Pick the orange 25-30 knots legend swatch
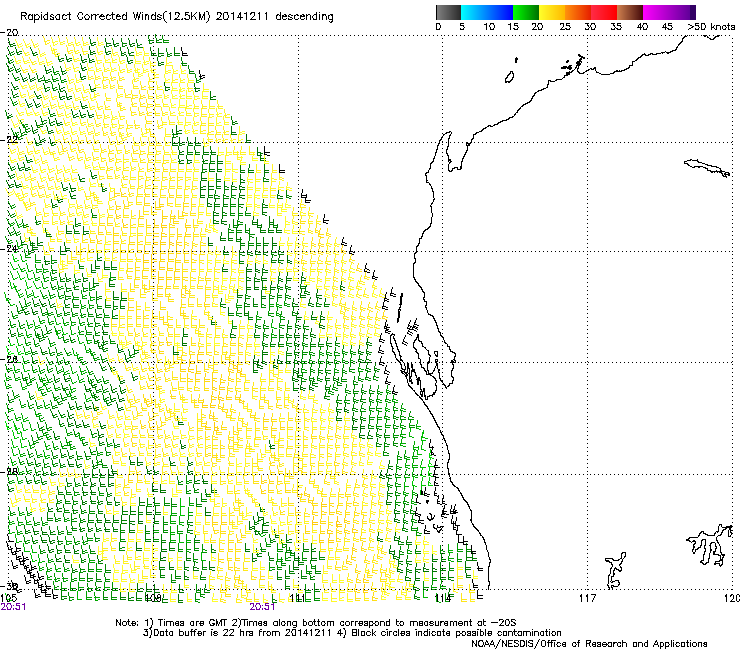This screenshot has height=650, width=740. pos(578,12)
